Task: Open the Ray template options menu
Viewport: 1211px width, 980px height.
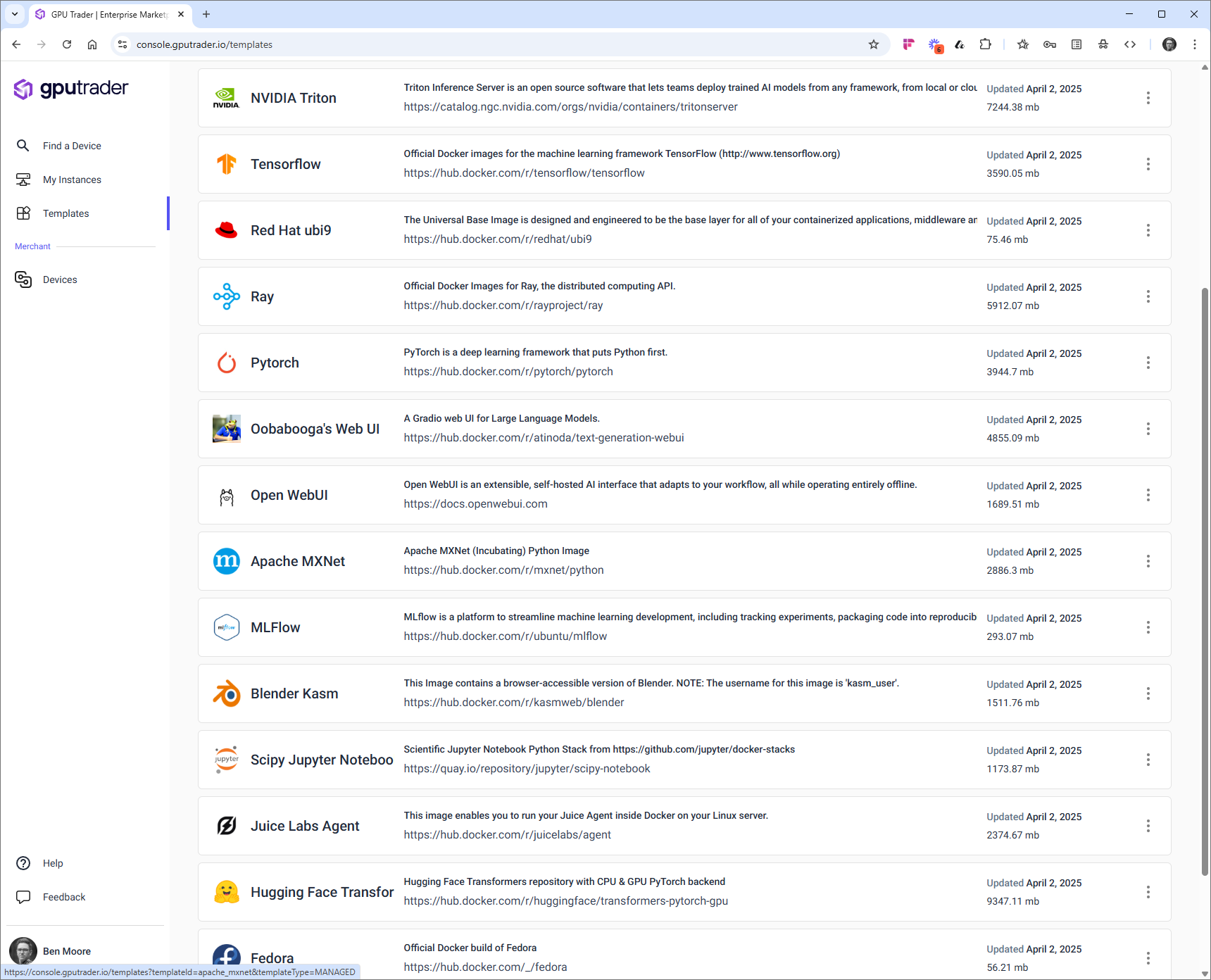Action: point(1148,296)
